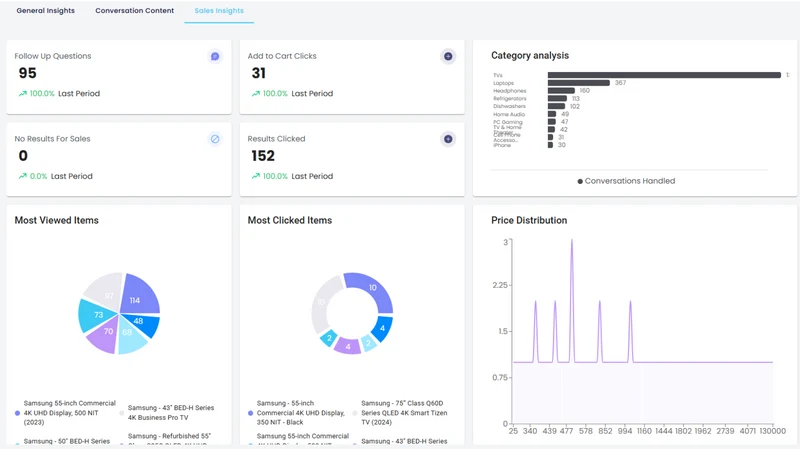Screen dimensions: 800x450
Task: Click the No Results For Sales value 0
Action: [x=23, y=156]
